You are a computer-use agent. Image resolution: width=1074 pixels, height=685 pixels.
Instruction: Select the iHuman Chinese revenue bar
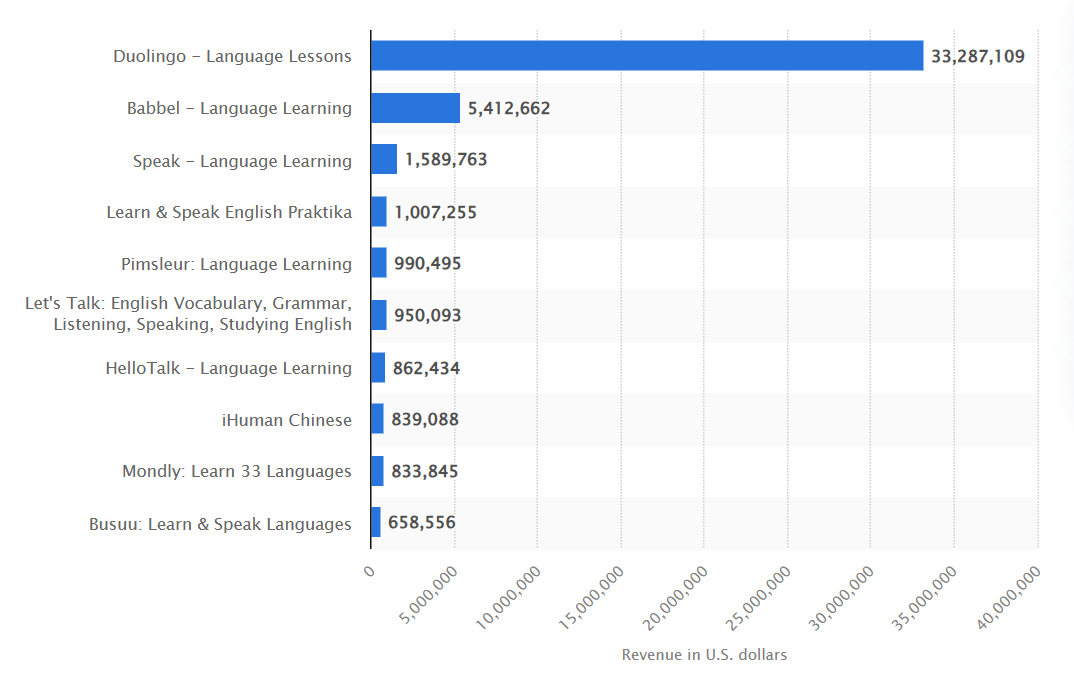pyautogui.click(x=377, y=419)
